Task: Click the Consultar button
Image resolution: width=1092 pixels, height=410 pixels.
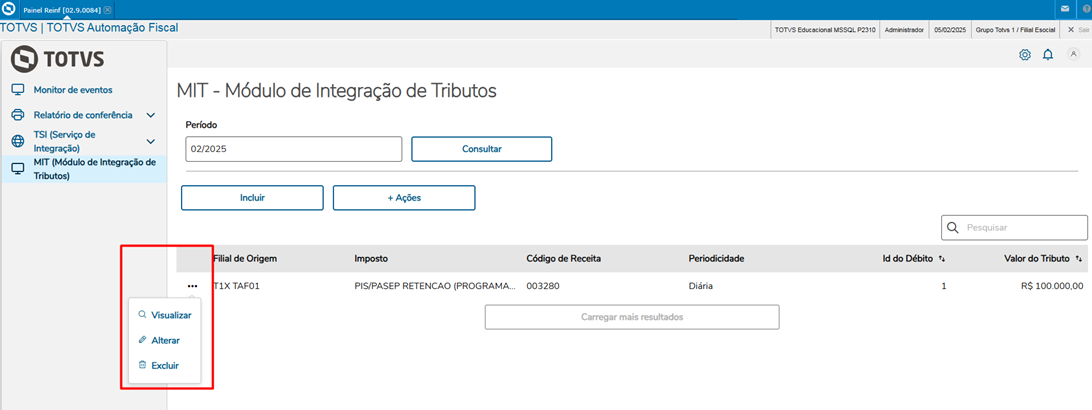Action: pyautogui.click(x=482, y=149)
